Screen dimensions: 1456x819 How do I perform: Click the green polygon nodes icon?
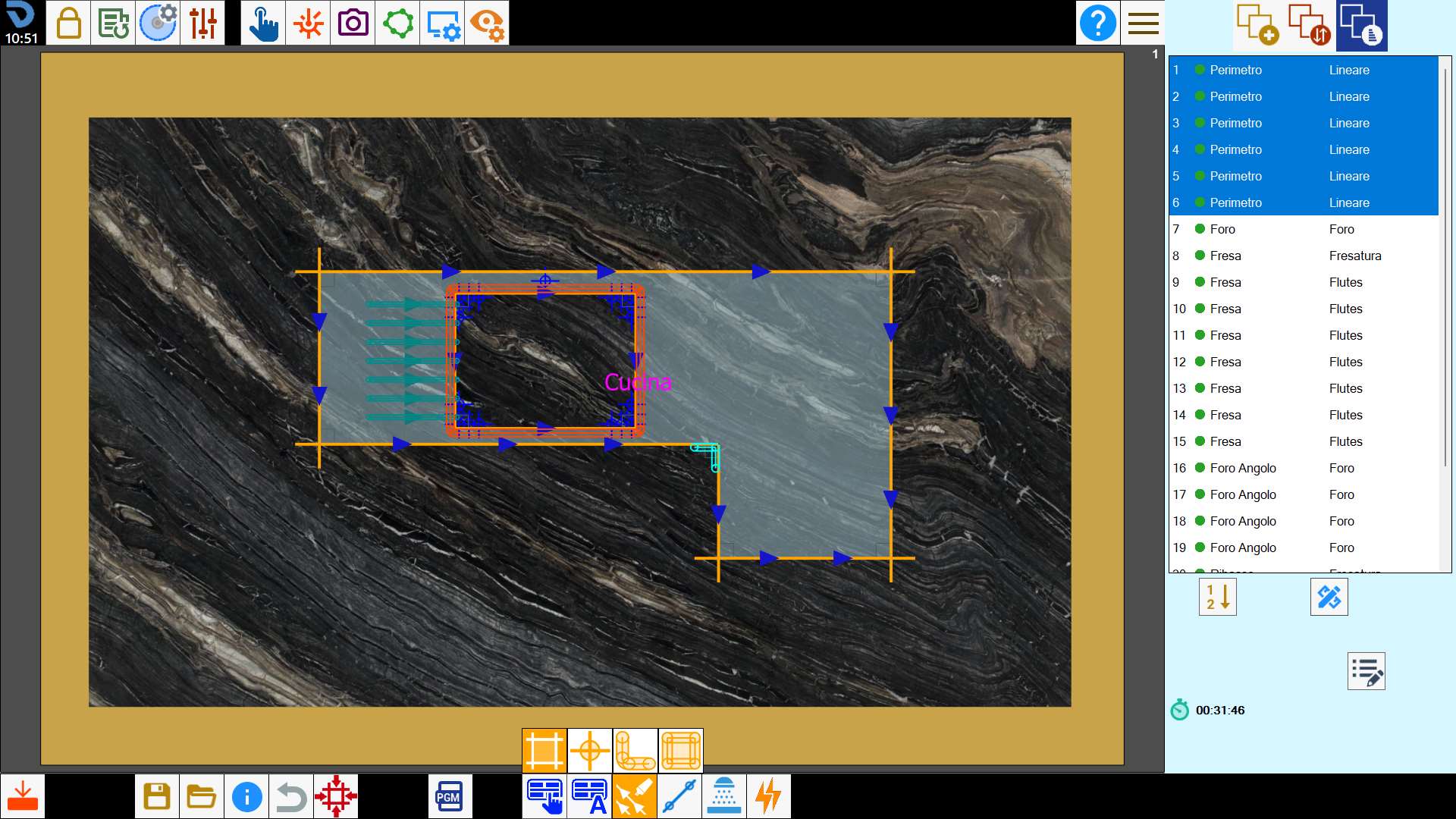tap(397, 23)
